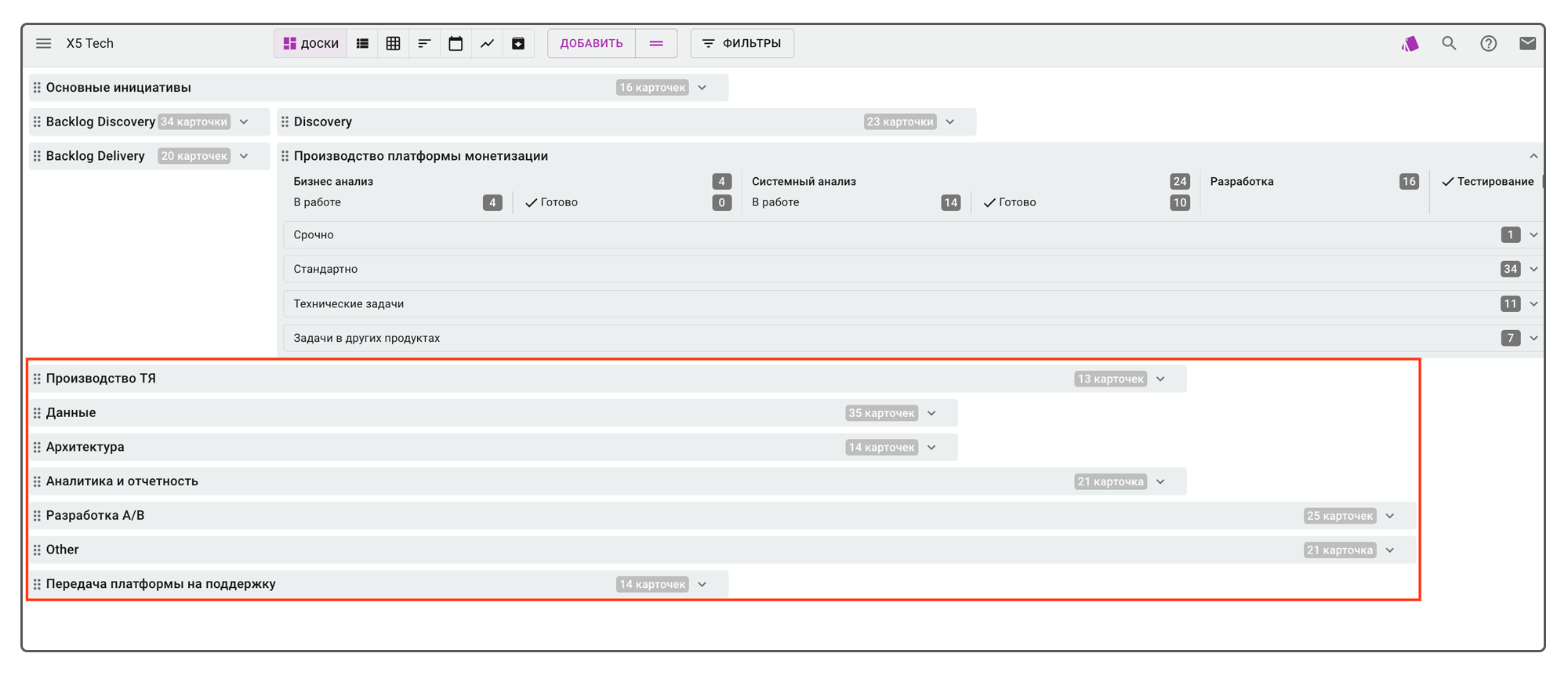Click the lane icon beside ДОБАВИТЬ
The image size is (1568, 675).
click(x=656, y=44)
